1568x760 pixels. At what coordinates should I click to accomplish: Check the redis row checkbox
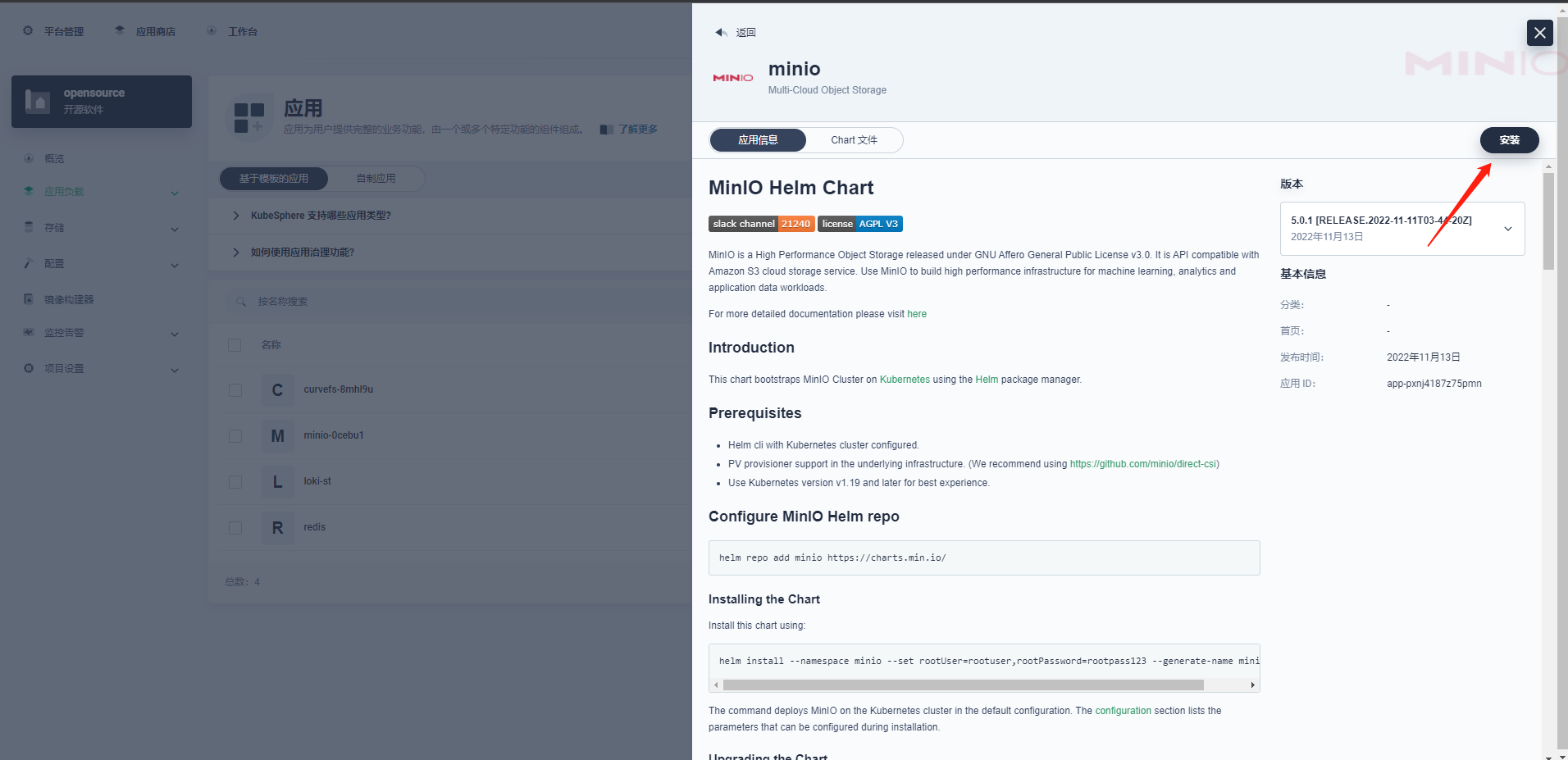tap(235, 528)
